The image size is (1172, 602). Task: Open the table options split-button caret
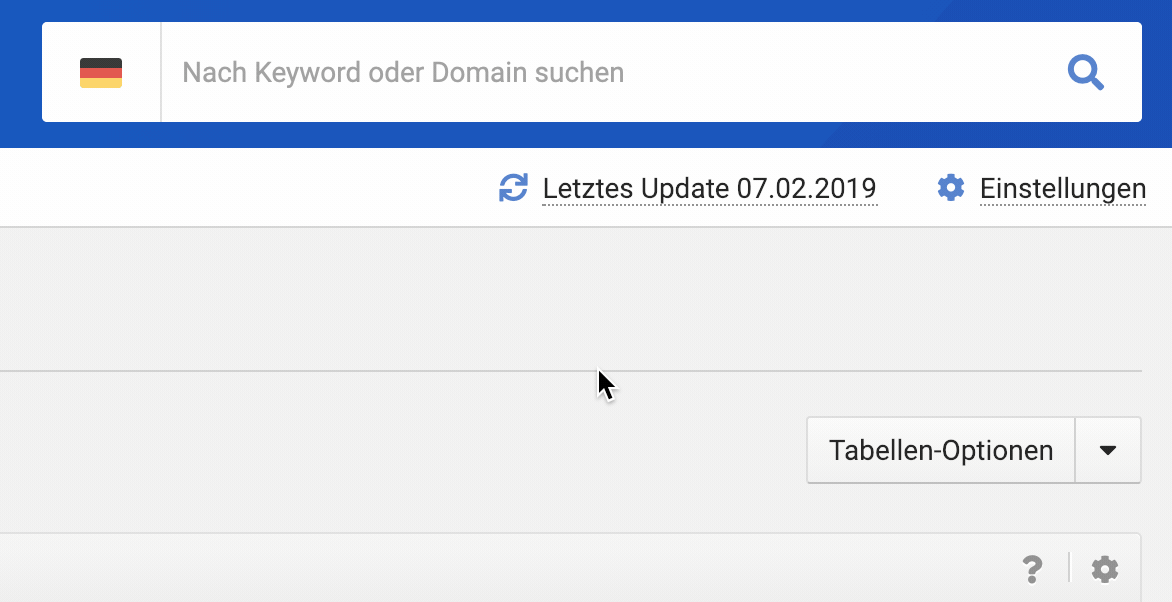coord(1107,451)
